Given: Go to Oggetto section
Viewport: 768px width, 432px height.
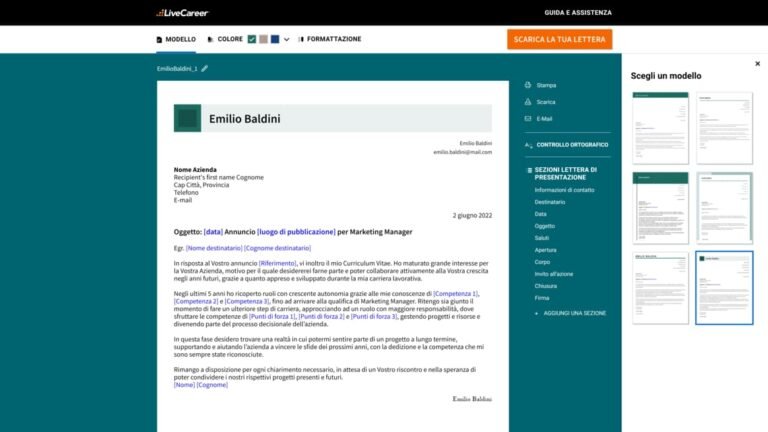Looking at the screenshot, I should 545,226.
